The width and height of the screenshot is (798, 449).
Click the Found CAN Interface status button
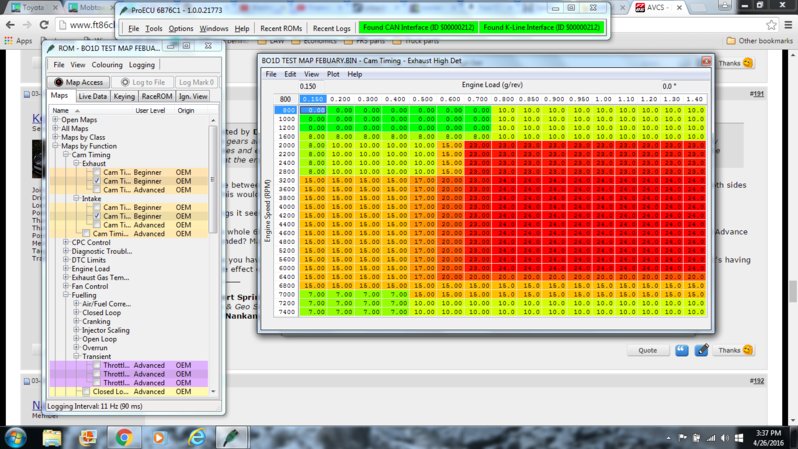[418, 27]
